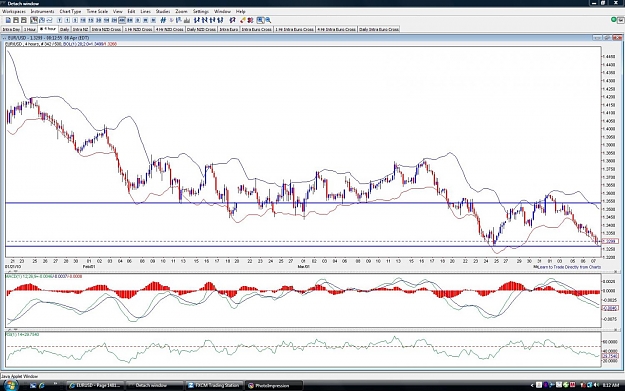Switch to the Daily NZD Cross tab

[x=201, y=29]
